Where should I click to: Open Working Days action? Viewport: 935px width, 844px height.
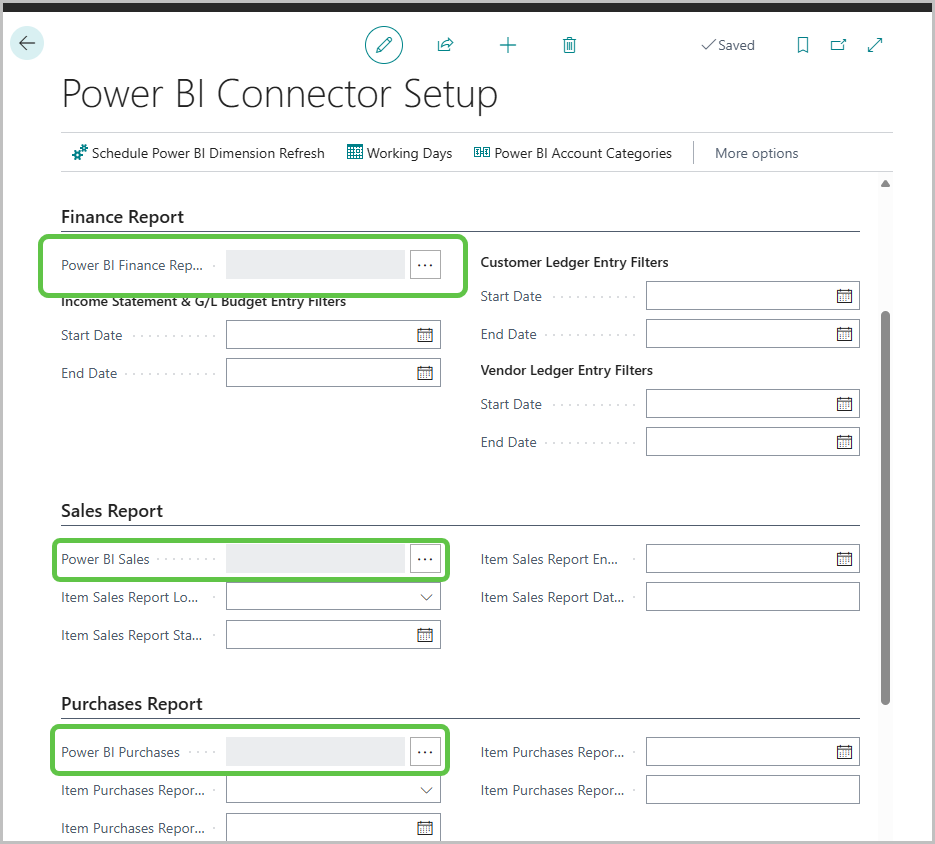[400, 153]
